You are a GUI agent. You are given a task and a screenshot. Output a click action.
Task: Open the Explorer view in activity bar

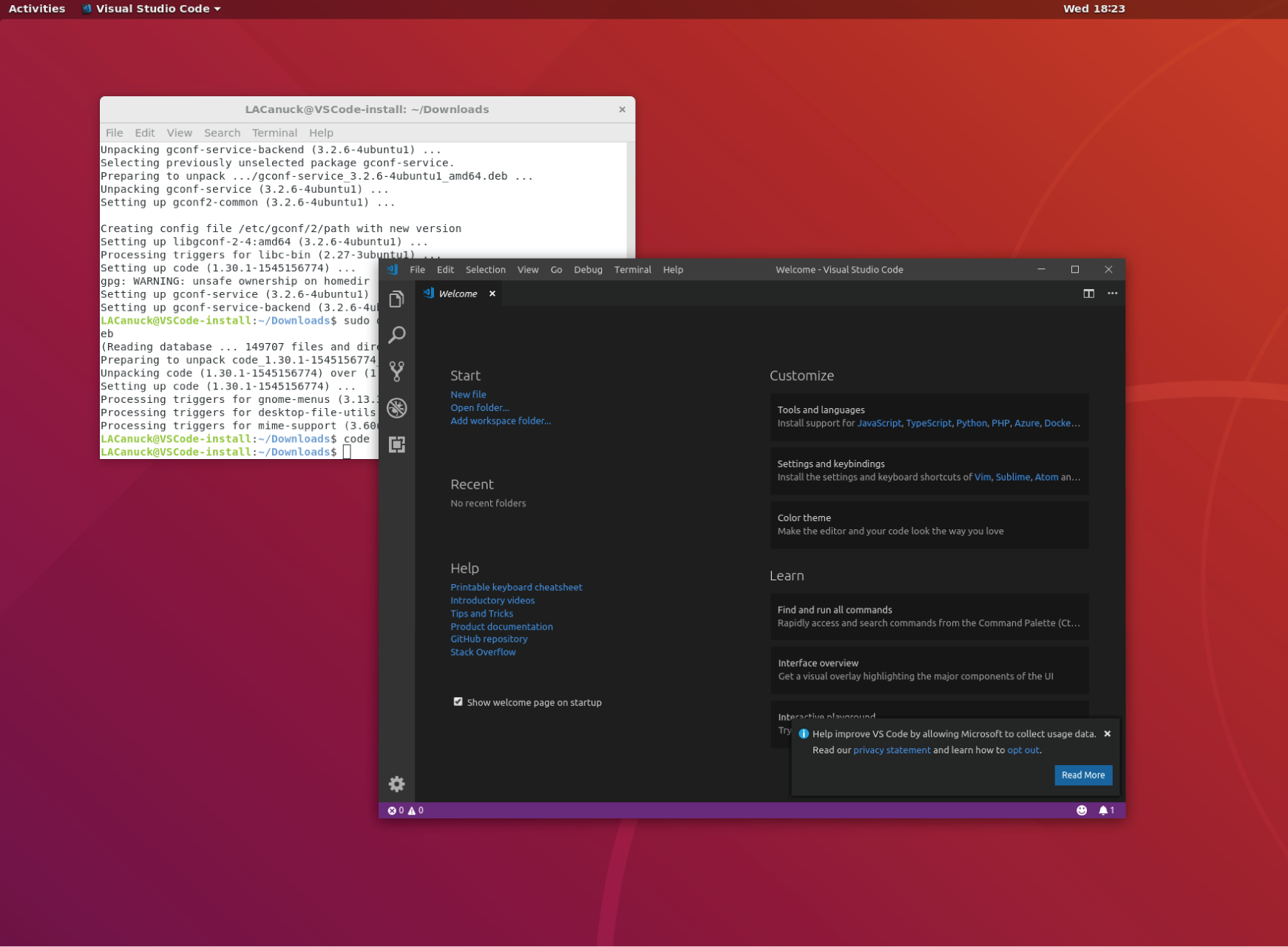397,299
